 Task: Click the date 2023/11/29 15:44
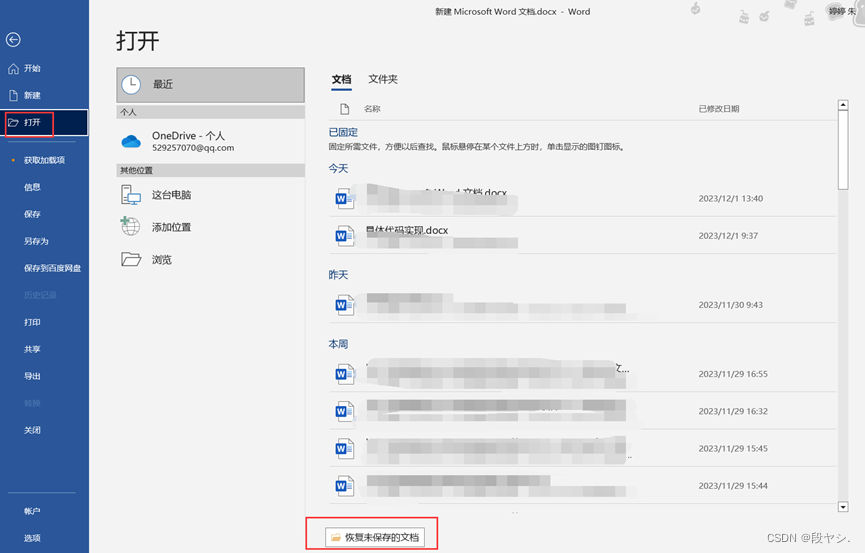(733, 486)
